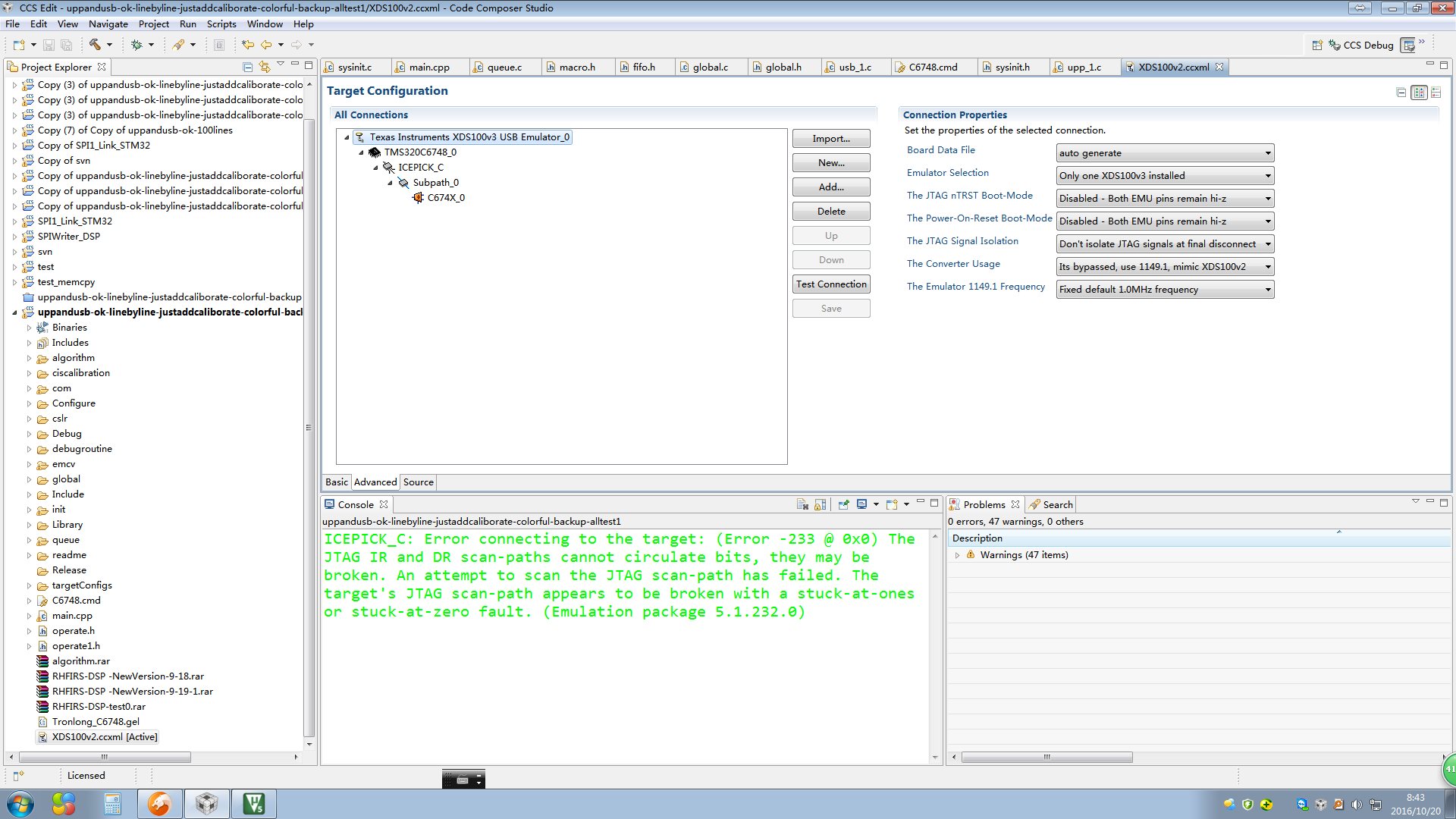Close the Console view tab

coord(384,504)
